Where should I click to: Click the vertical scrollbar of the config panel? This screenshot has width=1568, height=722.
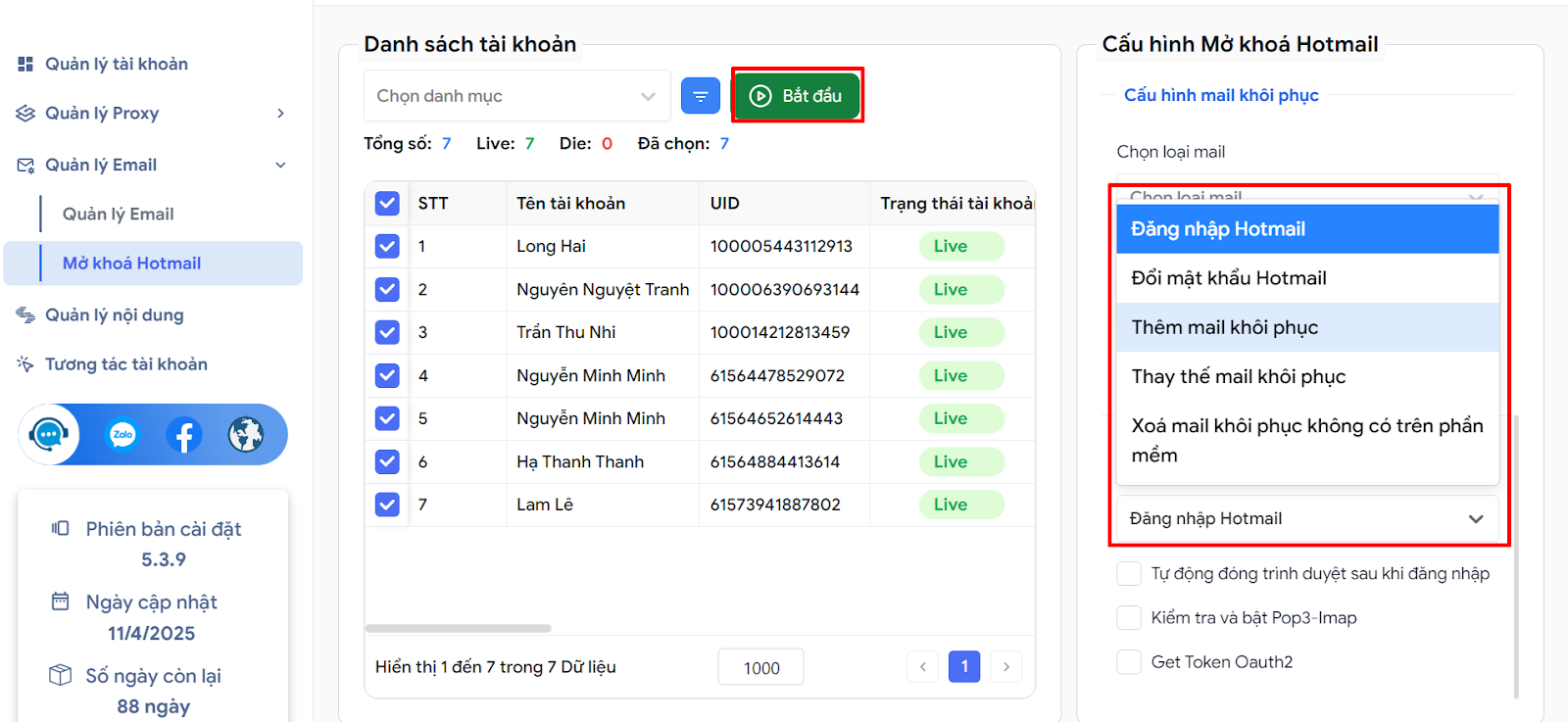[x=1516, y=555]
